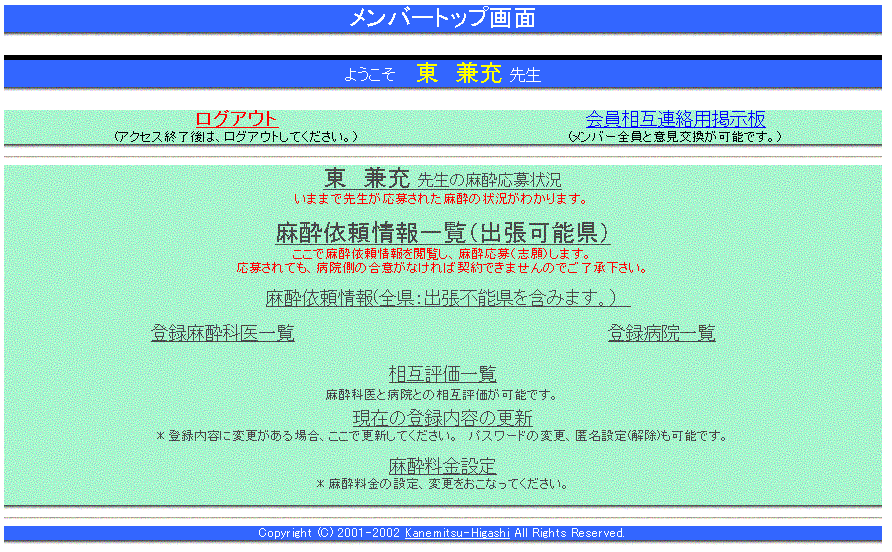Viewport: 892px width, 552px height.
Task: Select 現在の登録内容の更新 link
Action: 442,418
